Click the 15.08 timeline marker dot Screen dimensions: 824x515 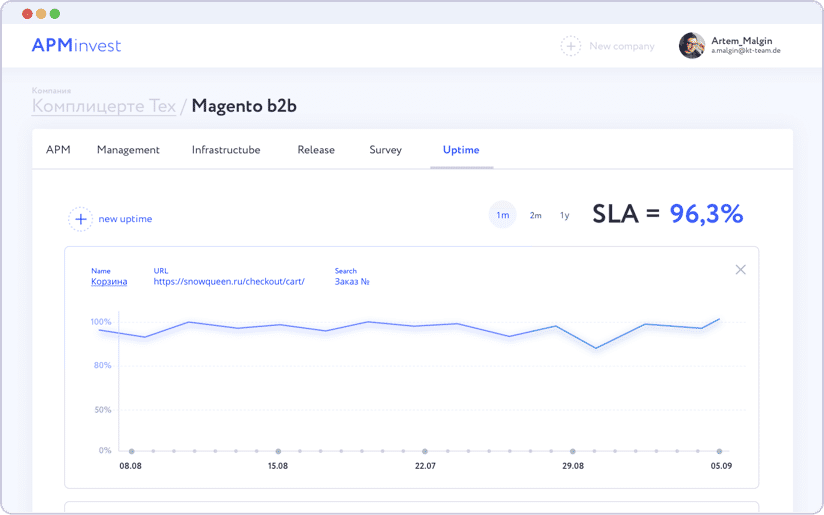(278, 451)
